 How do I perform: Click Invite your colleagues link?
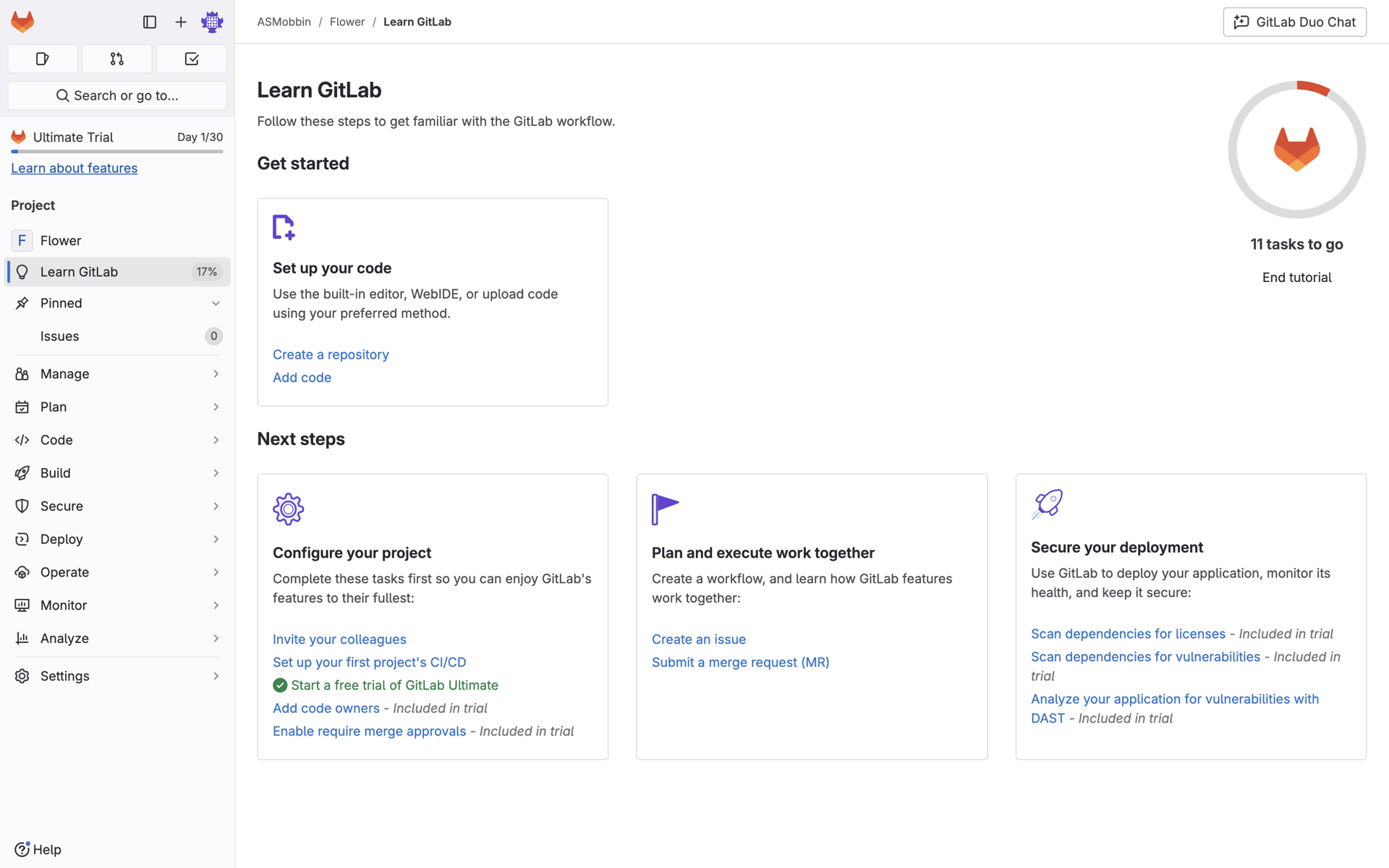click(x=339, y=639)
